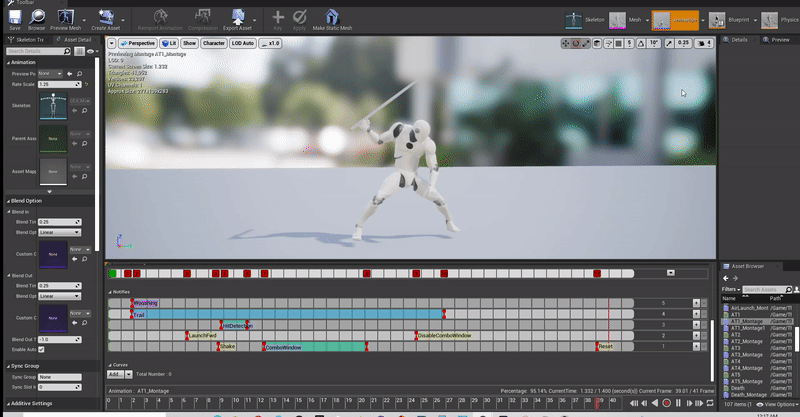
Task: Step one frame backward
Action: 644,403
